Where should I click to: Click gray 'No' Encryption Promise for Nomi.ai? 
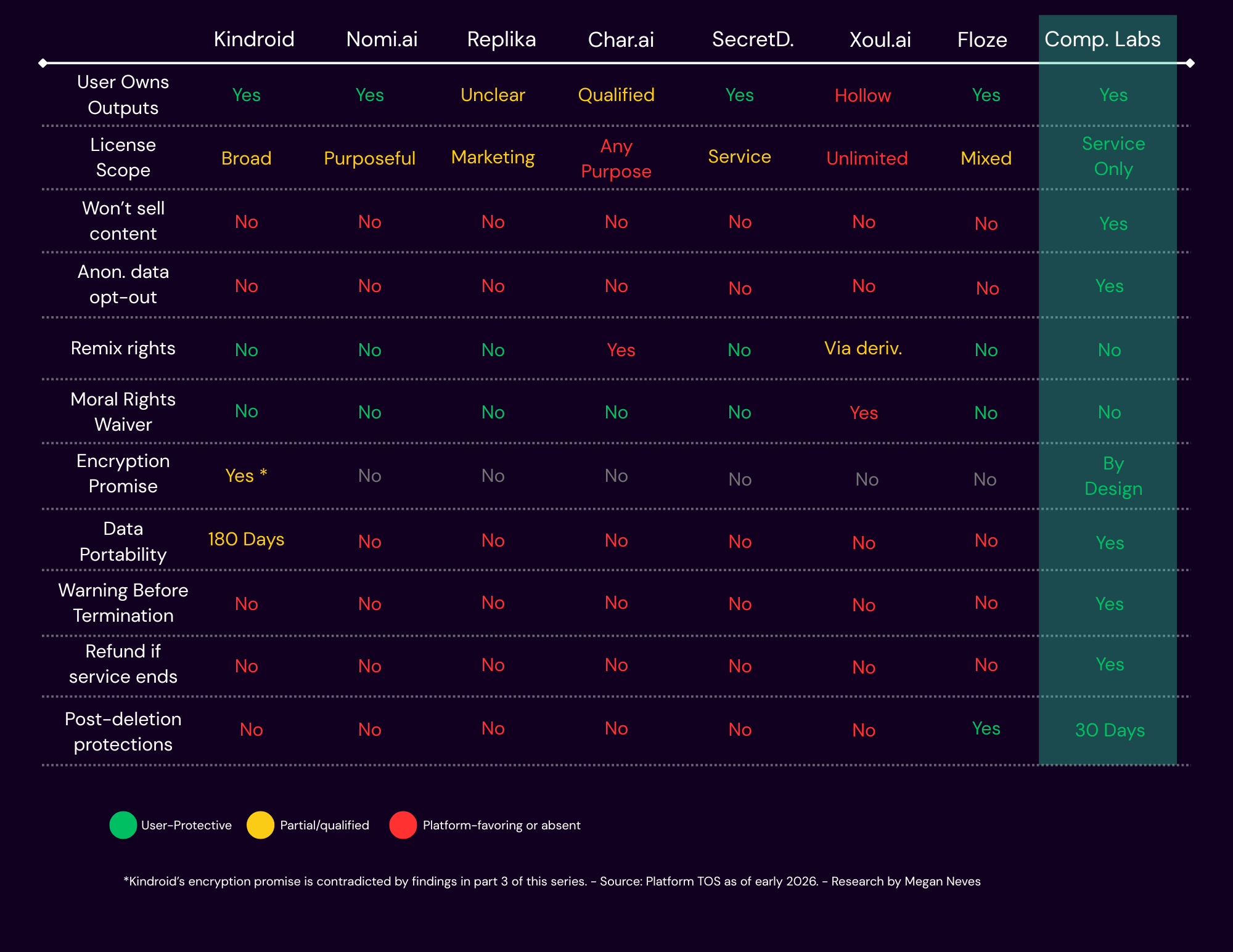370,476
